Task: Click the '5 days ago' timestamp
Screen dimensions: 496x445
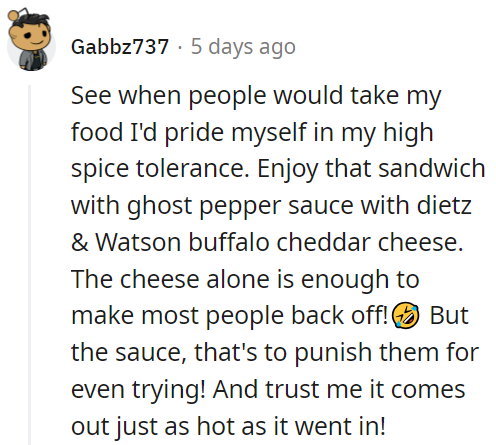Action: (243, 47)
